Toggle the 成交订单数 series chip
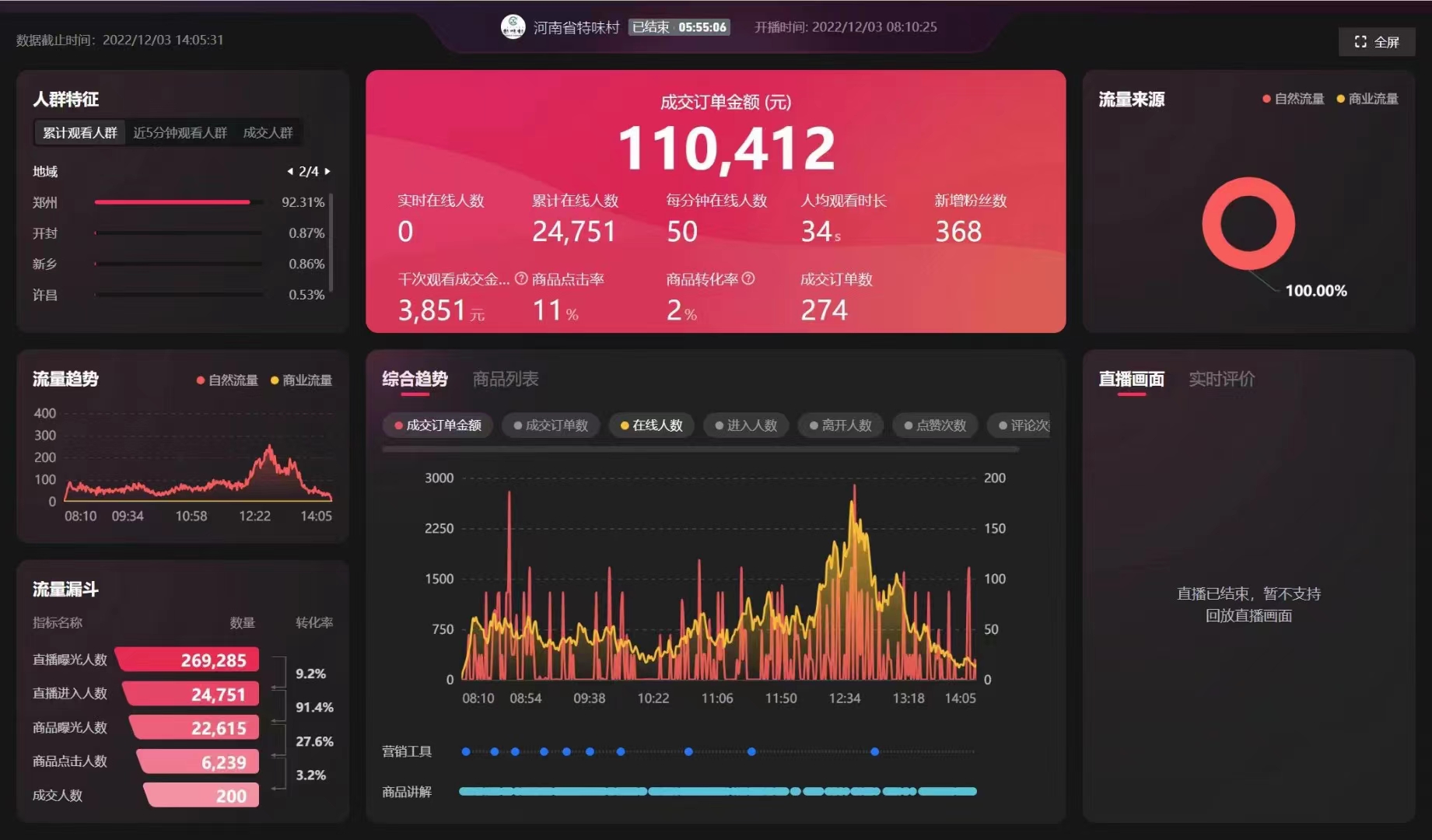 [551, 425]
